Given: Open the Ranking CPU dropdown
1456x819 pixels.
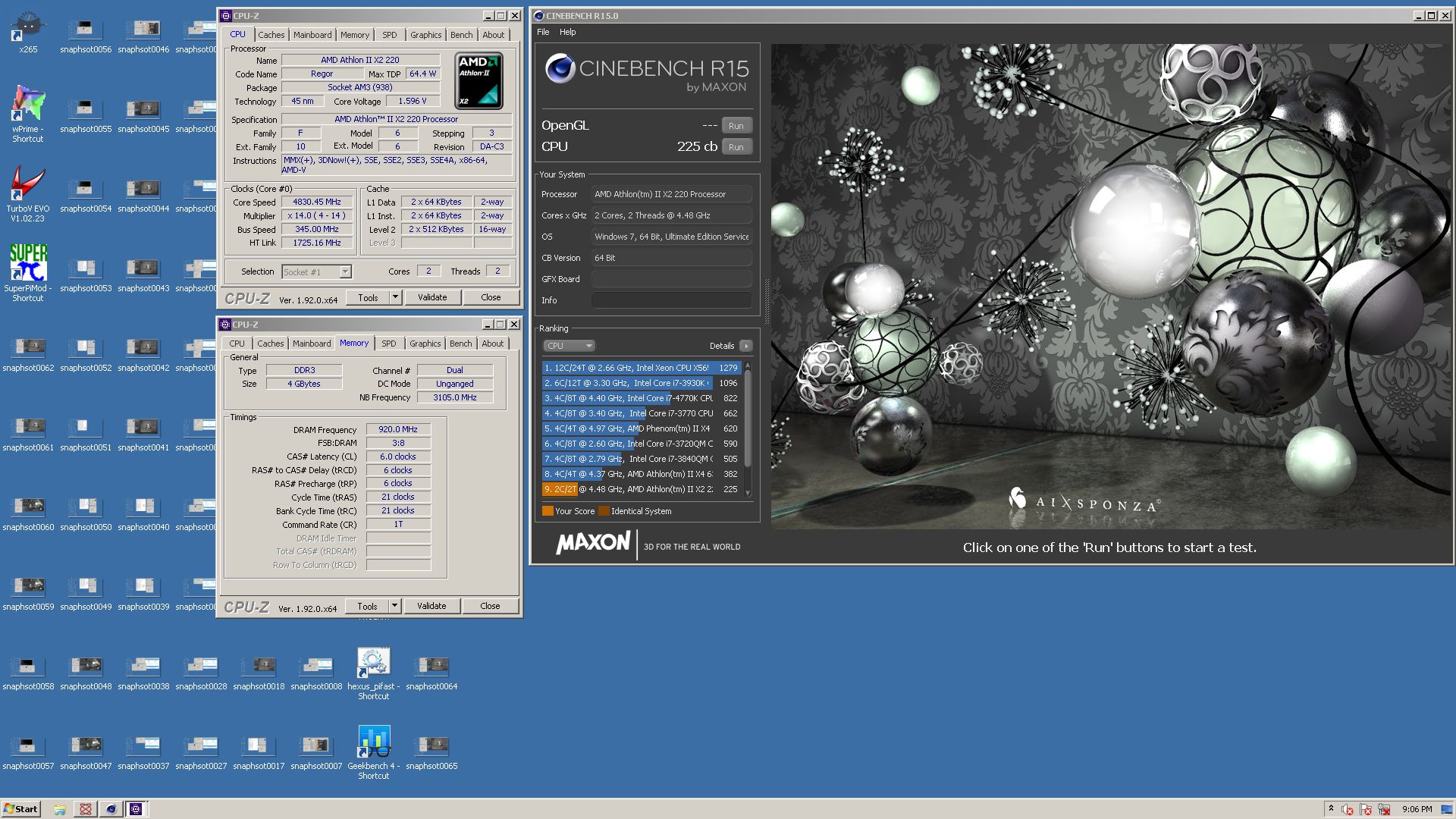Looking at the screenshot, I should pyautogui.click(x=569, y=346).
